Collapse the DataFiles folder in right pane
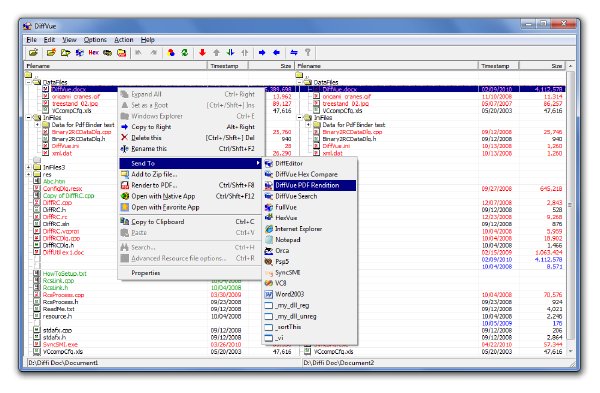600x393 pixels. click(x=300, y=82)
